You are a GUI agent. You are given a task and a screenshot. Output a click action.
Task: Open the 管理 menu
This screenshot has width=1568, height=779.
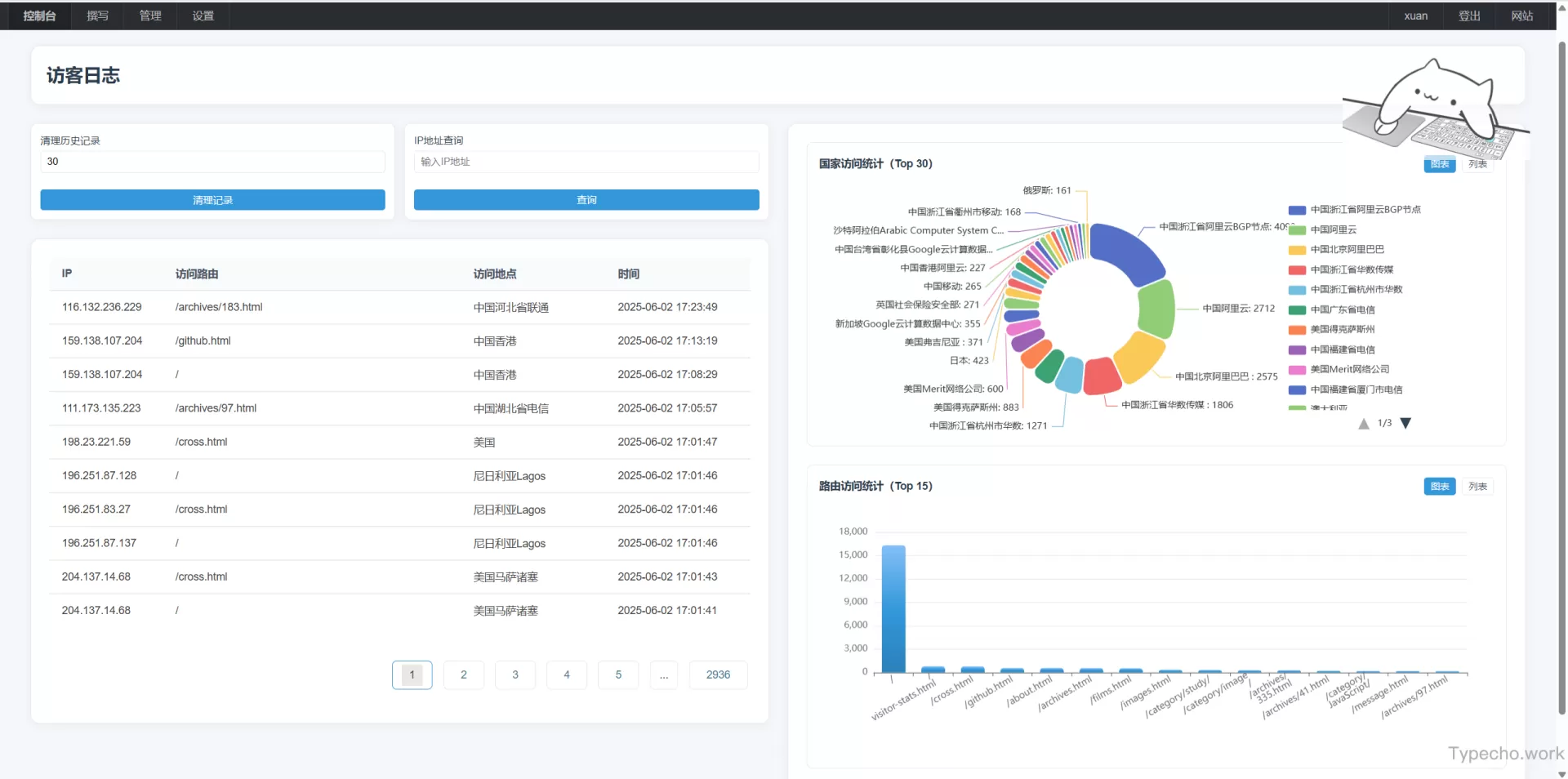coord(150,16)
